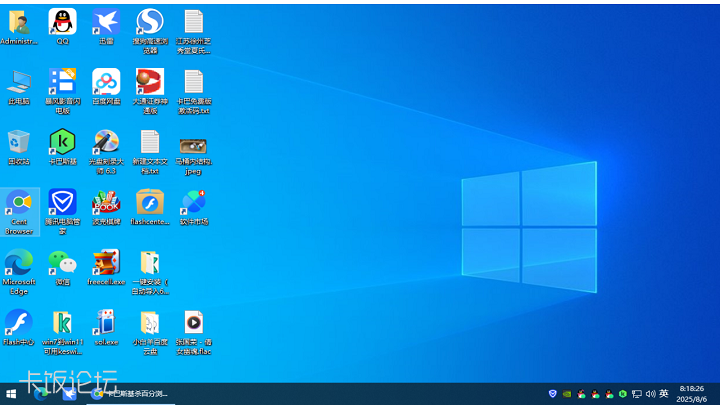This screenshot has height=405, width=720.
Task: Launch the 大通证券神通版 desktop shortcut
Action: [150, 91]
